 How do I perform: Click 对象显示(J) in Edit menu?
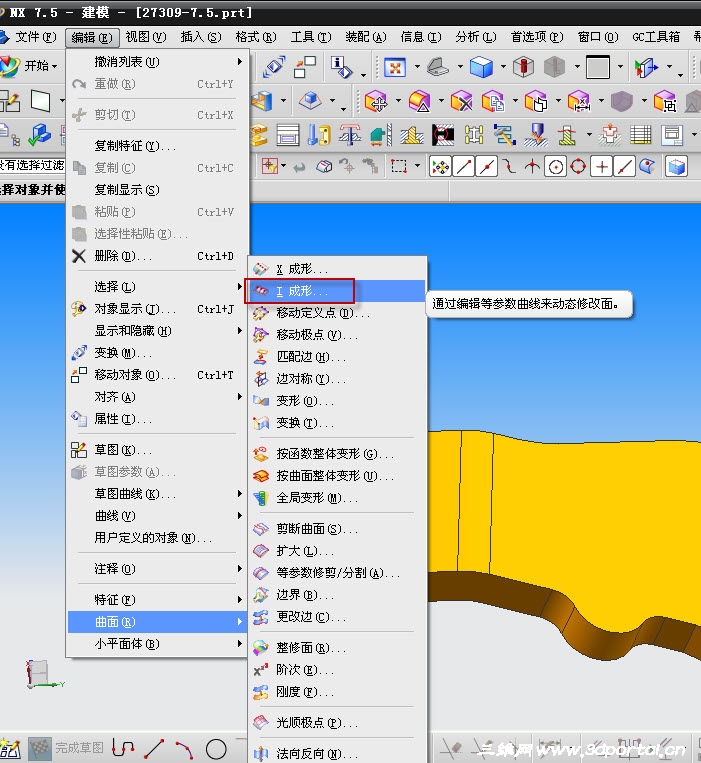(157, 309)
